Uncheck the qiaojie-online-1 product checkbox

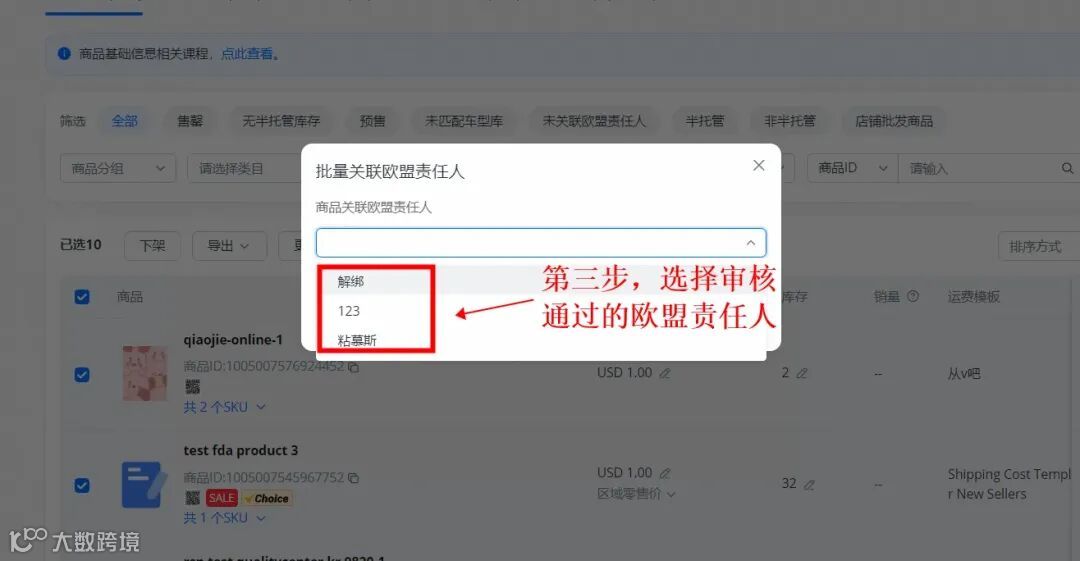tap(81, 374)
